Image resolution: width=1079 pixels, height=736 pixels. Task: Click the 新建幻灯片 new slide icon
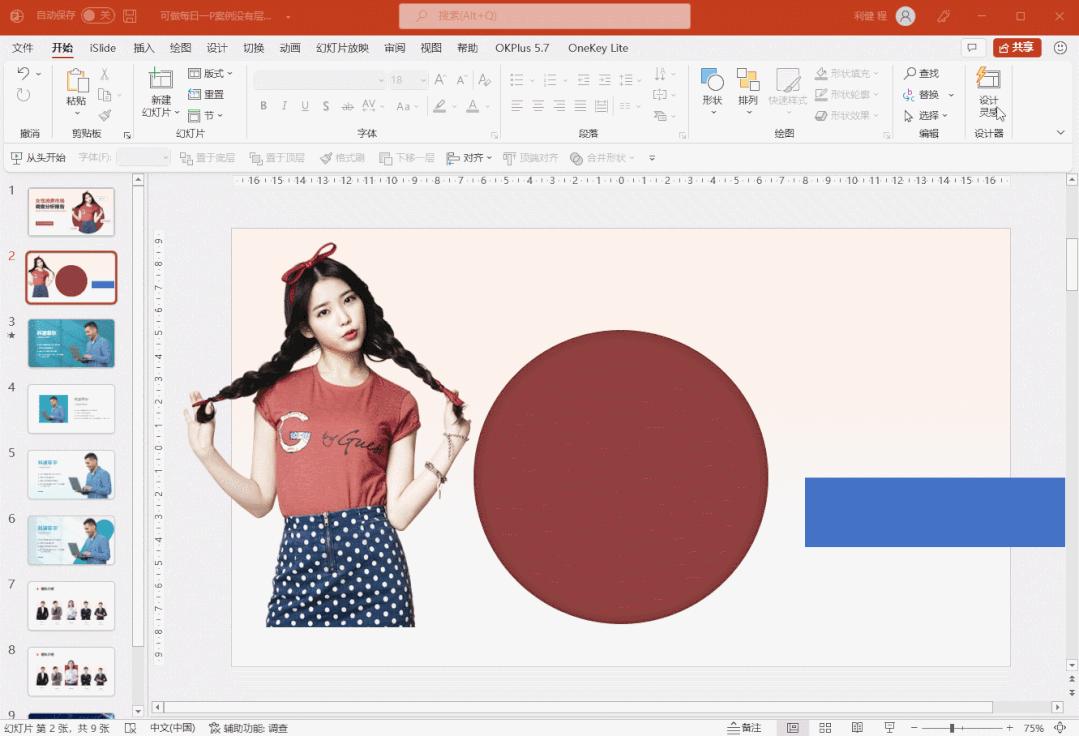coord(160,81)
